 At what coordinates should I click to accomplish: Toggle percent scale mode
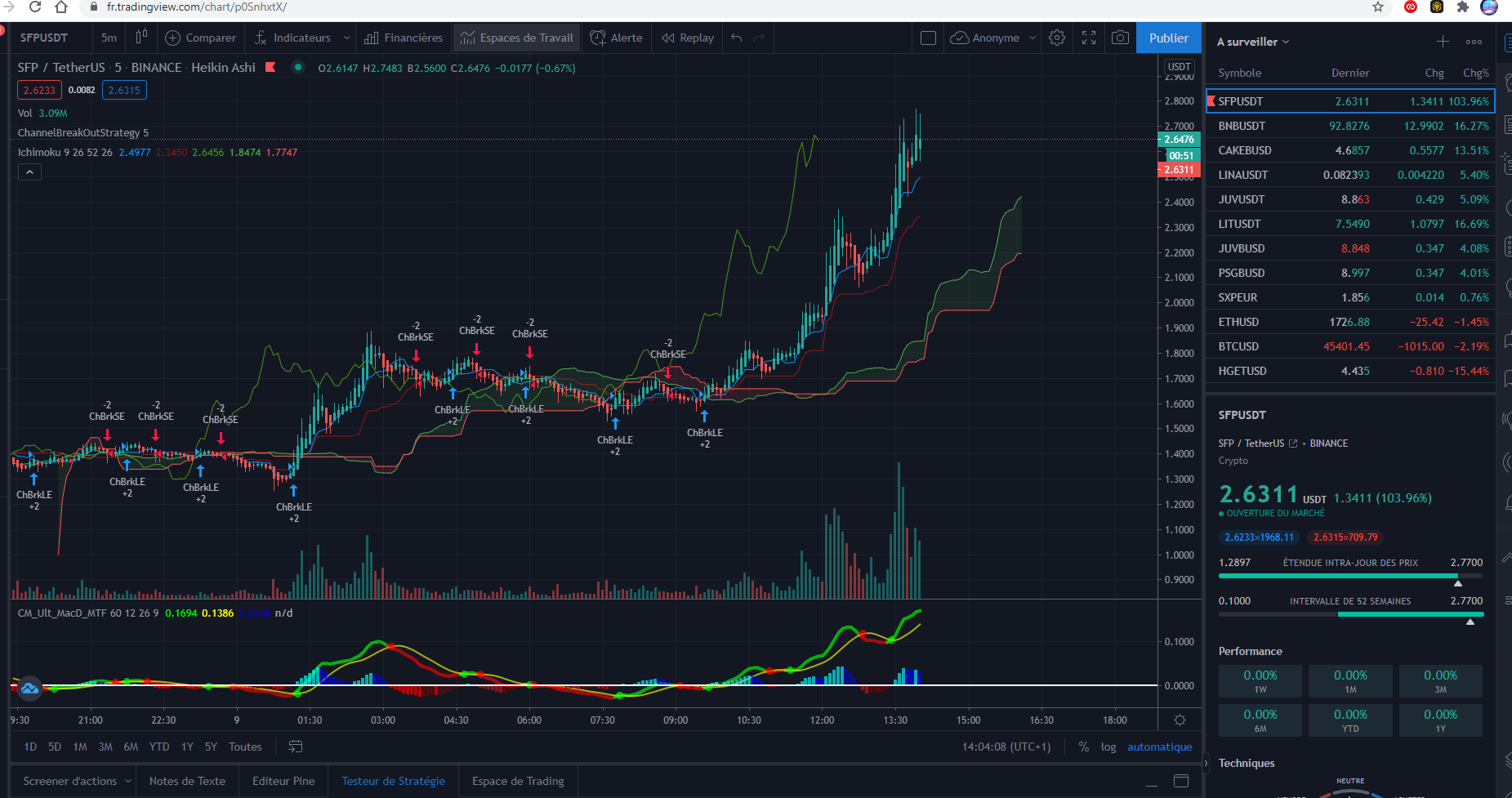coord(1084,747)
